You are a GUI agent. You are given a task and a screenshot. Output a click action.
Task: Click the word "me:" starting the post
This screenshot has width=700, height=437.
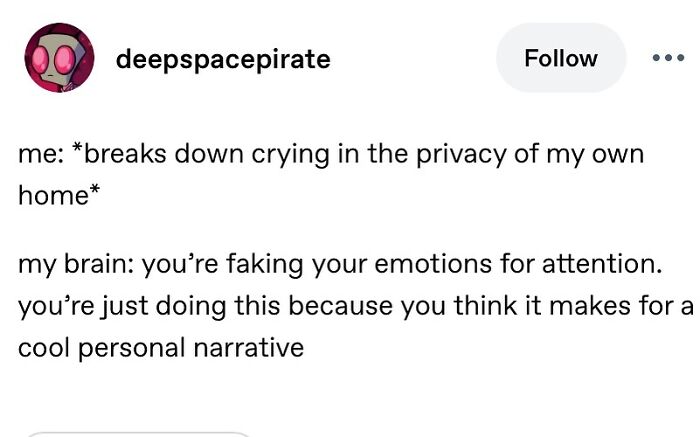[41, 154]
